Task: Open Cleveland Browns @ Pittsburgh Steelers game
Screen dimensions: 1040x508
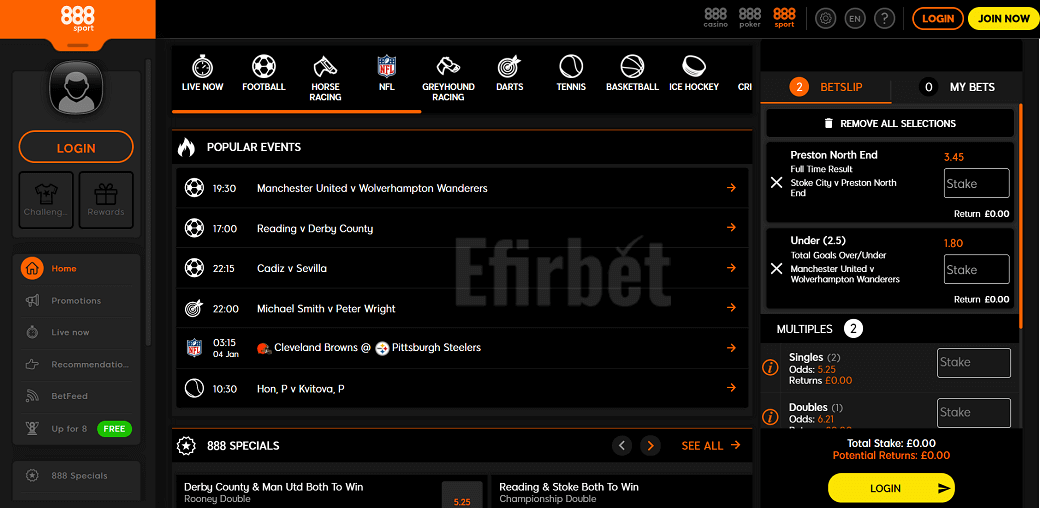Action: coord(462,348)
